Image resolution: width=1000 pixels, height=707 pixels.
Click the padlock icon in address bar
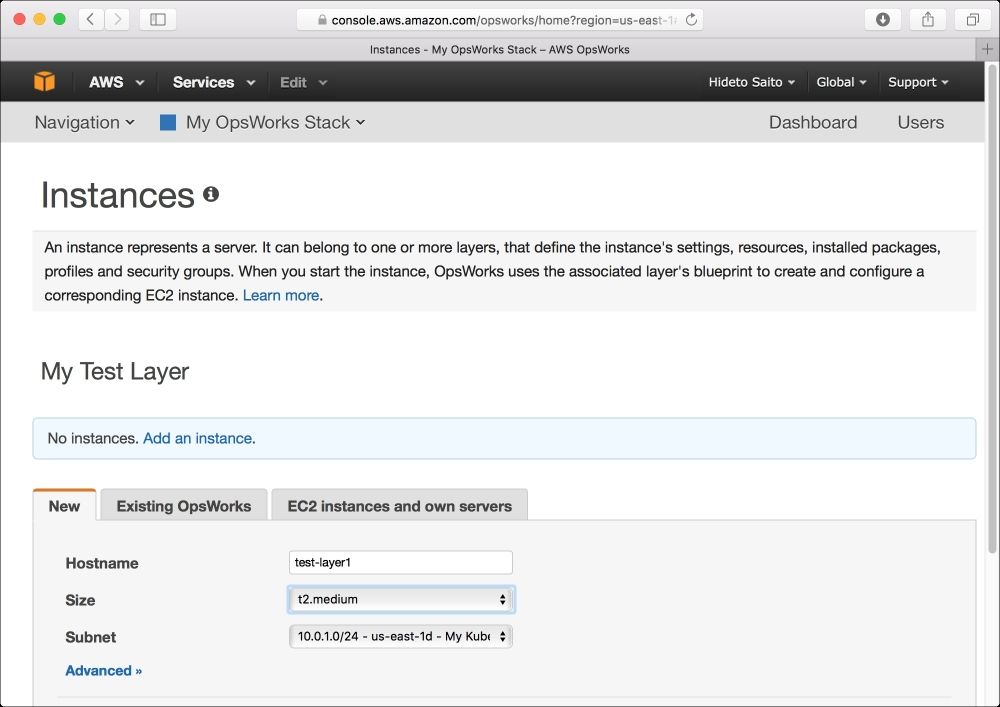pos(322,20)
